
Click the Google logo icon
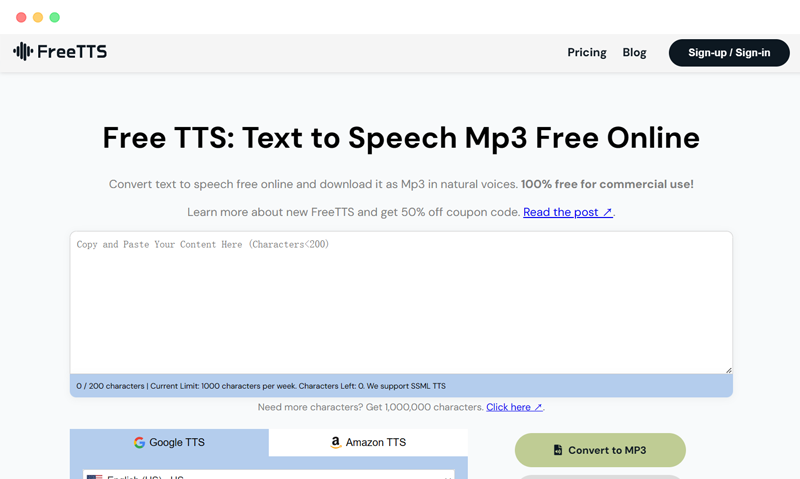(x=139, y=442)
